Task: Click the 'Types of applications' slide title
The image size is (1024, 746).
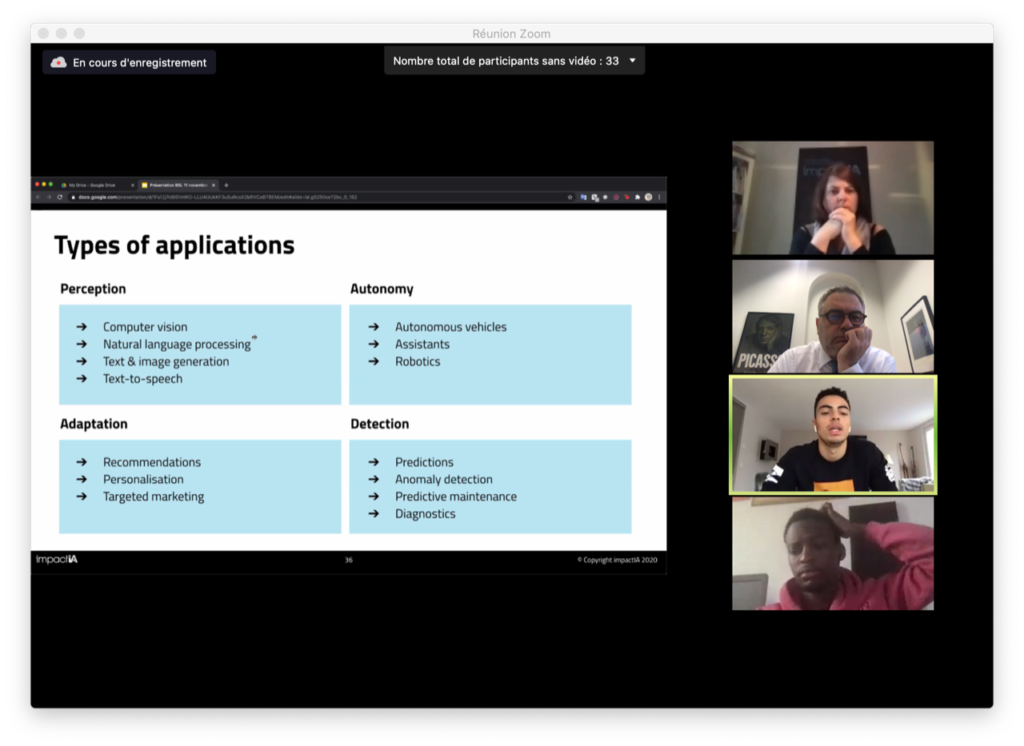Action: click(174, 245)
